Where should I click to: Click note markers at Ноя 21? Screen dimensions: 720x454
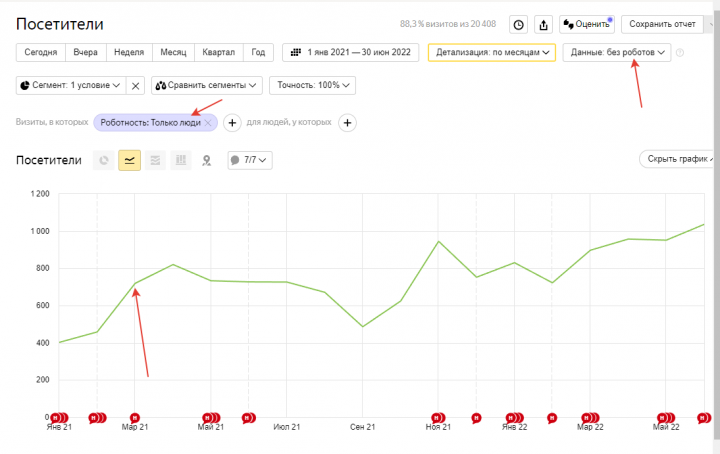(438, 418)
